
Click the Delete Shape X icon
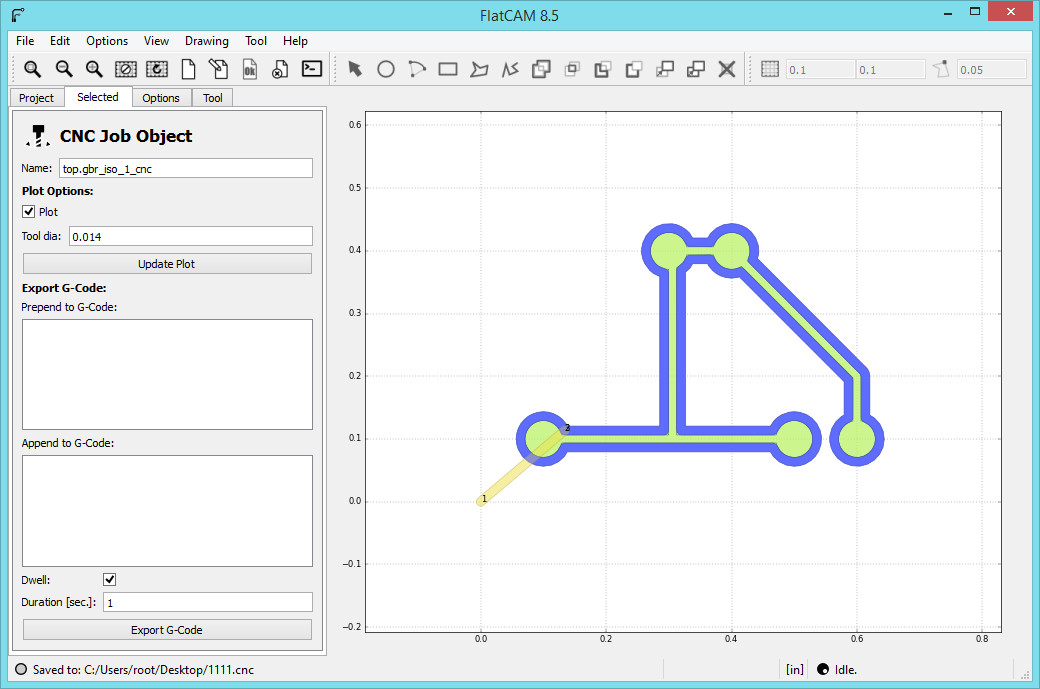click(x=727, y=69)
